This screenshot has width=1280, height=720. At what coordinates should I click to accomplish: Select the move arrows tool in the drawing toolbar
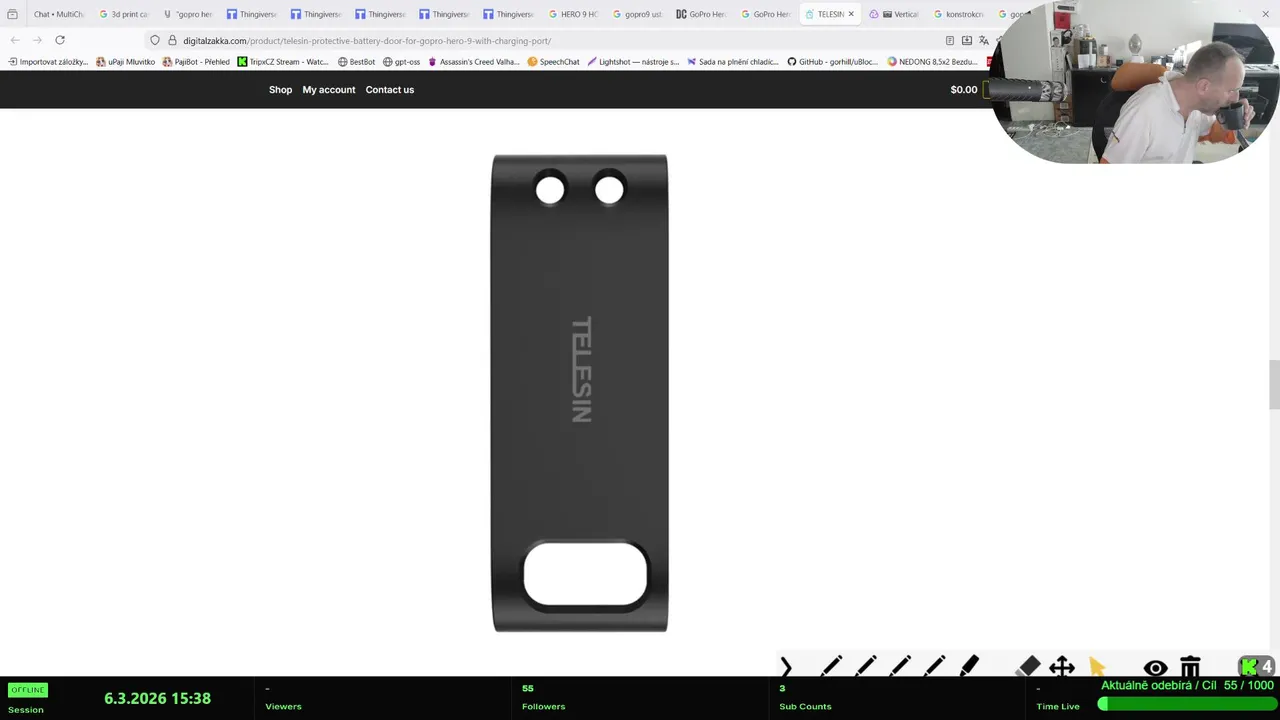[x=1062, y=667]
